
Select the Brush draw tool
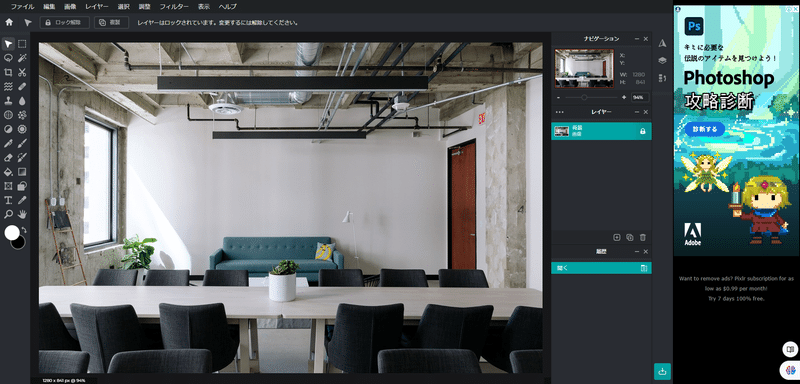22,144
